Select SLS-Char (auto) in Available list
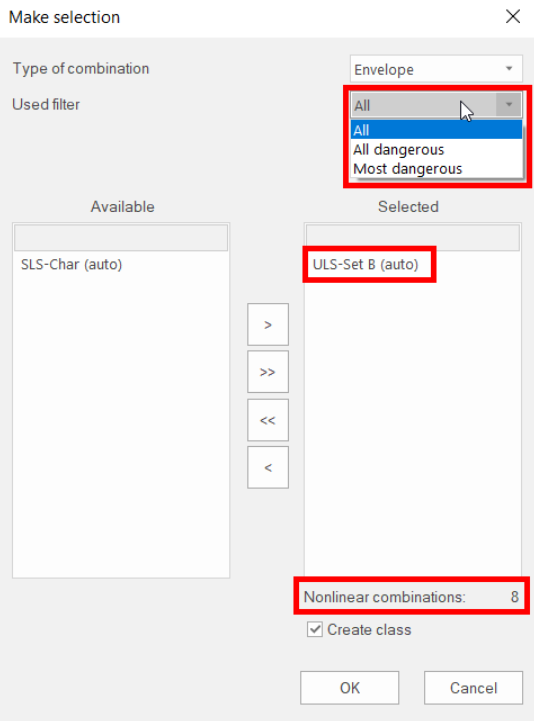The height and width of the screenshot is (721, 534). pos(71,264)
